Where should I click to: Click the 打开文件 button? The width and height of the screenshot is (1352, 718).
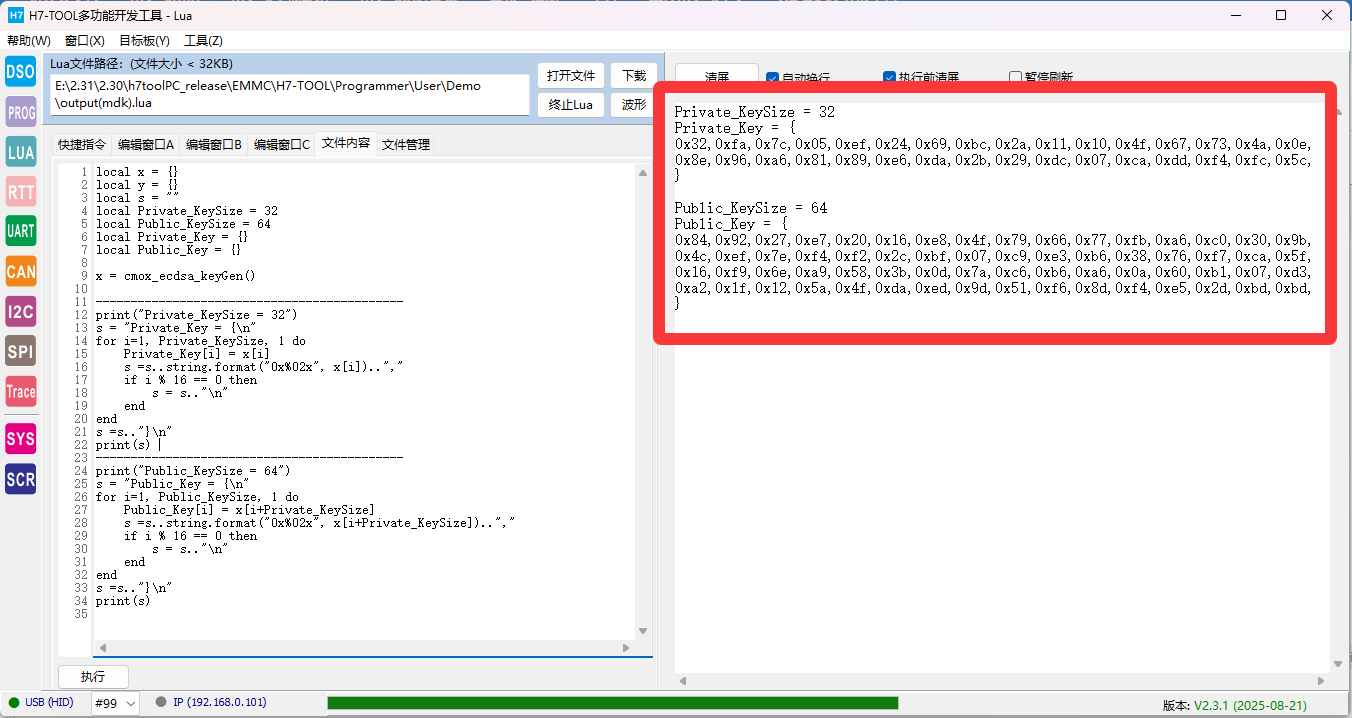pyautogui.click(x=571, y=76)
